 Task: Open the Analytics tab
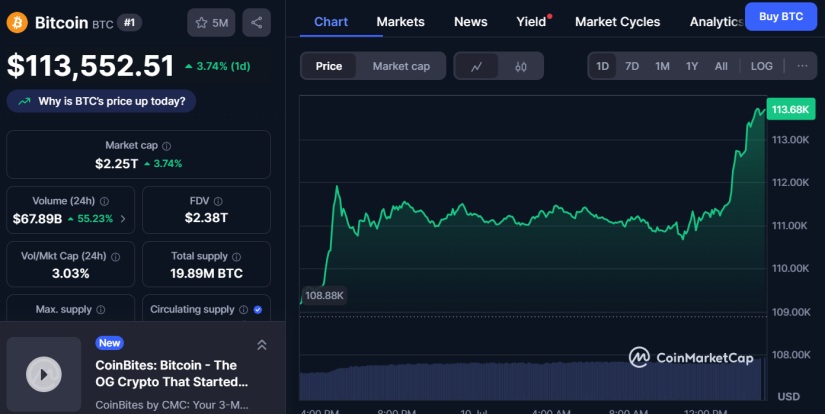[716, 22]
